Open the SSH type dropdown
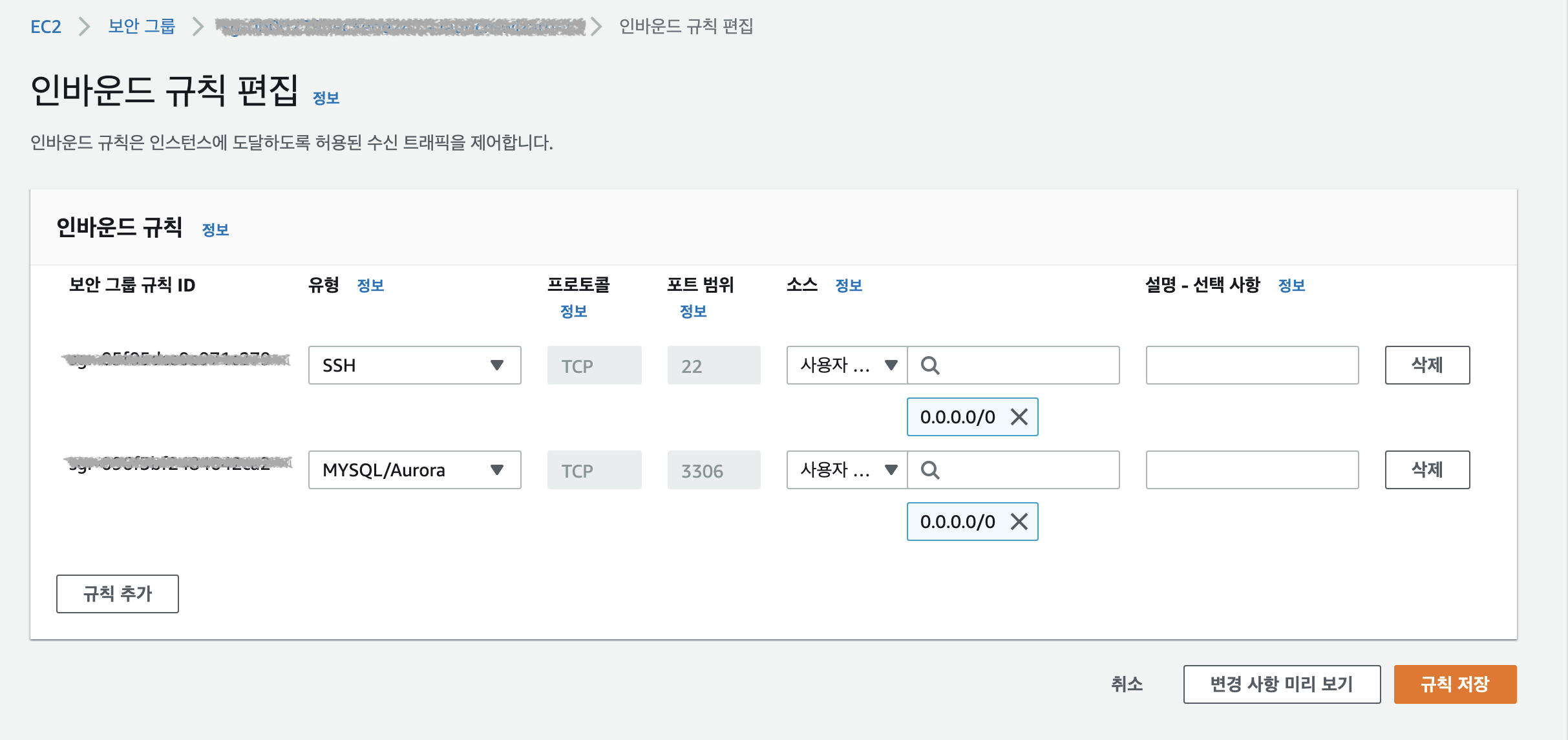This screenshot has width=1568, height=740. click(414, 365)
